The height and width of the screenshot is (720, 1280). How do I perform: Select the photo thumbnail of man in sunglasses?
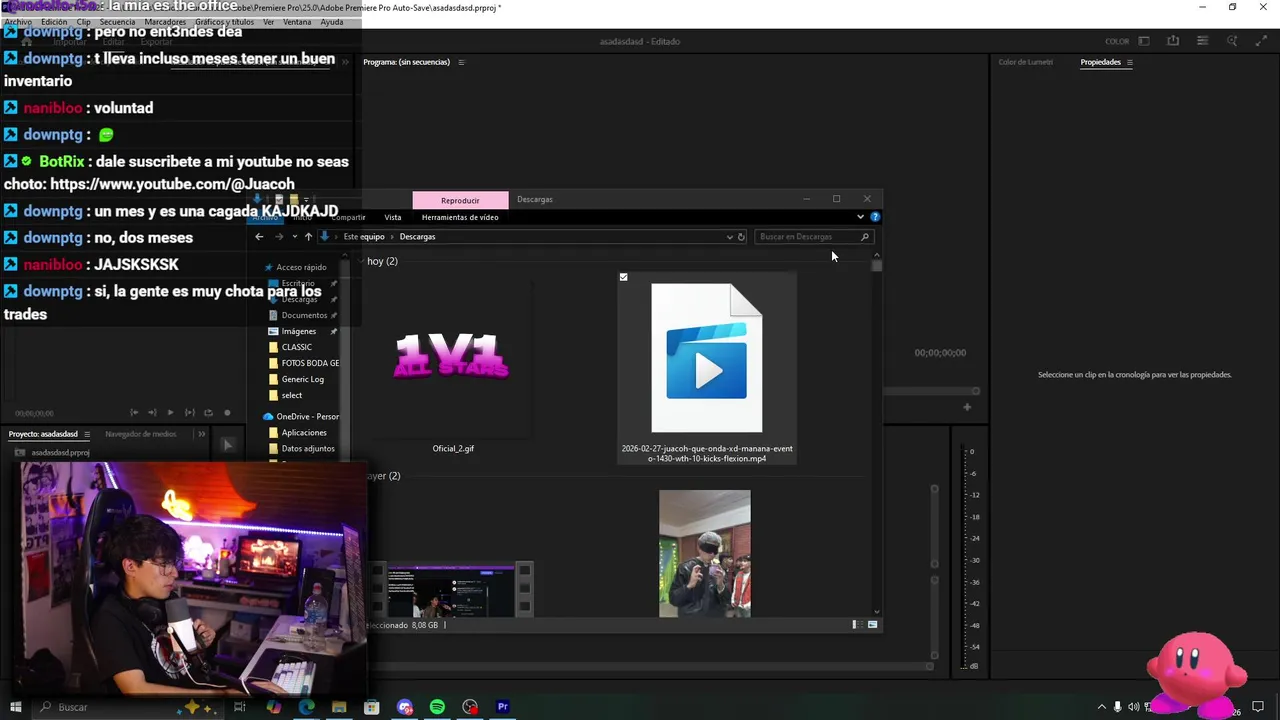[705, 553]
